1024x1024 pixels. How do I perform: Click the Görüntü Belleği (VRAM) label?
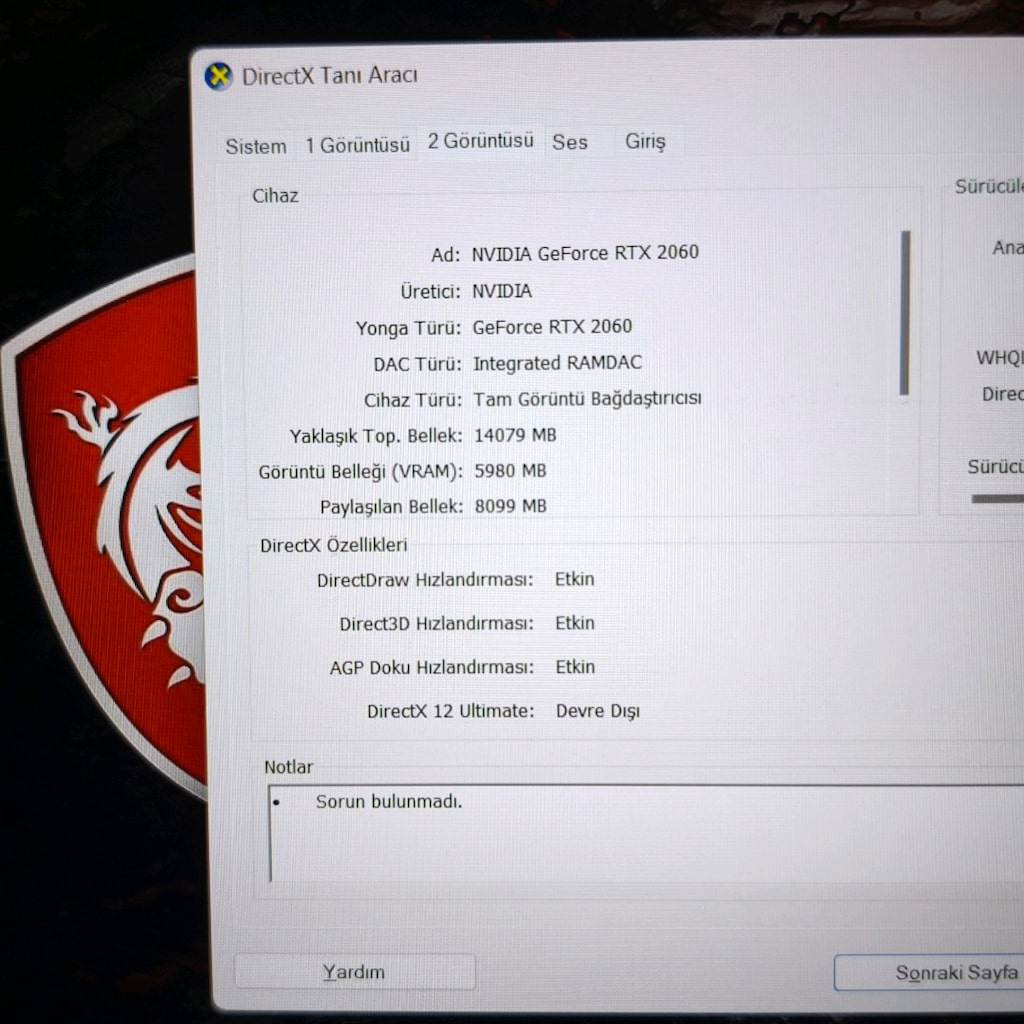click(360, 472)
